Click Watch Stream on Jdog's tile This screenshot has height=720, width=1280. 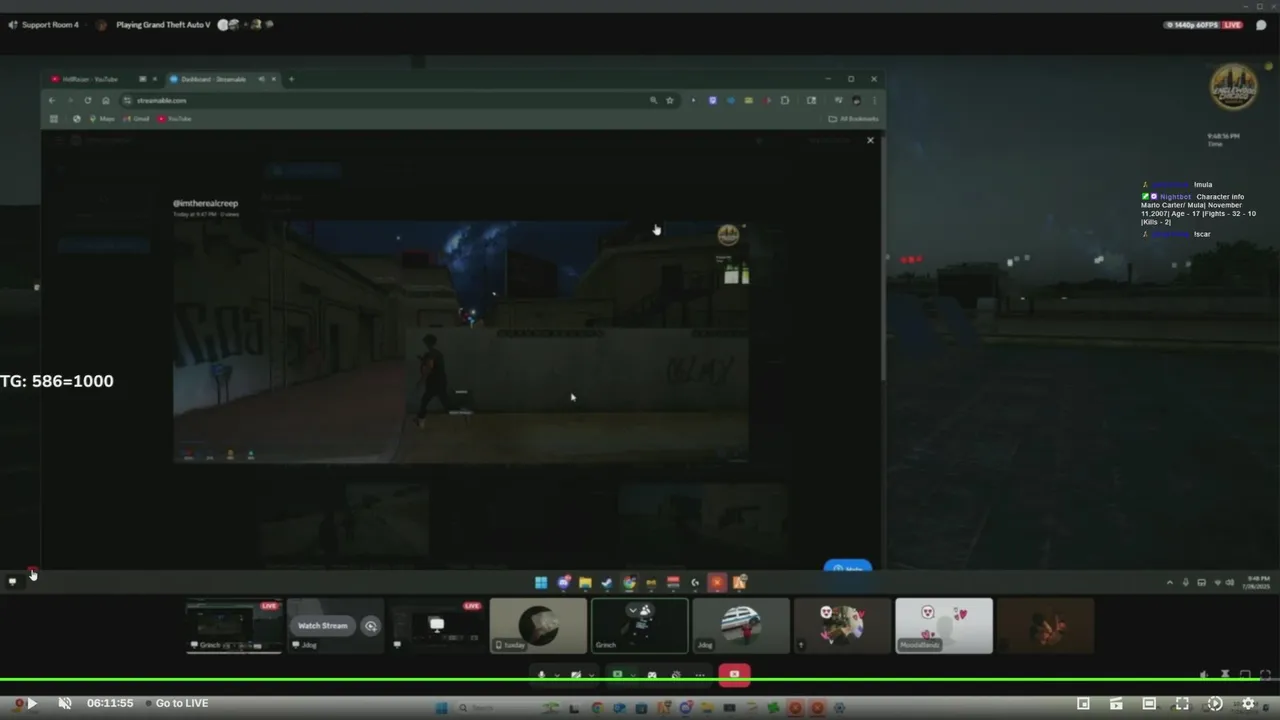pyautogui.click(x=322, y=626)
